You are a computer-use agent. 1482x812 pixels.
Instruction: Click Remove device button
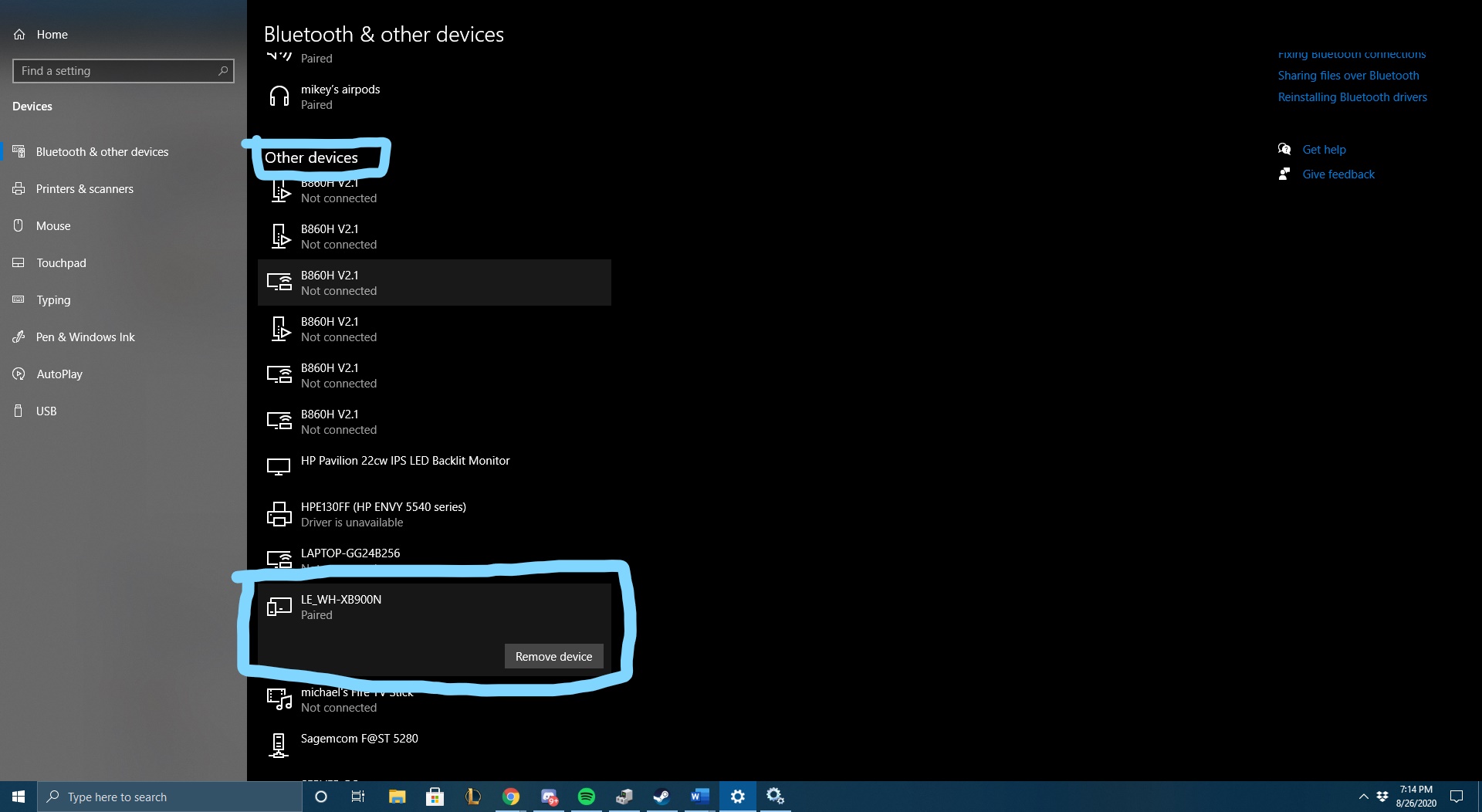(x=553, y=656)
